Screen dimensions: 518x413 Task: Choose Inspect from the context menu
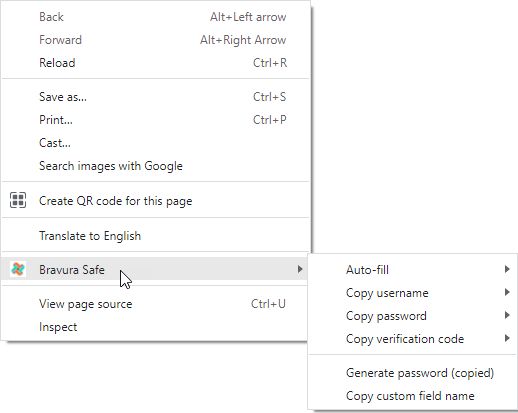coord(155,327)
